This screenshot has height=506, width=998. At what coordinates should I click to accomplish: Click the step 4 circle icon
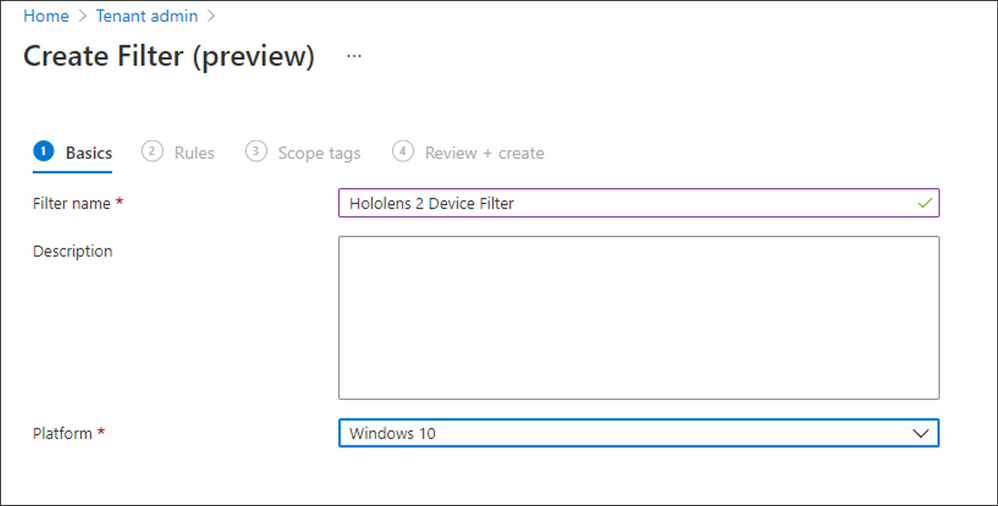pos(403,151)
